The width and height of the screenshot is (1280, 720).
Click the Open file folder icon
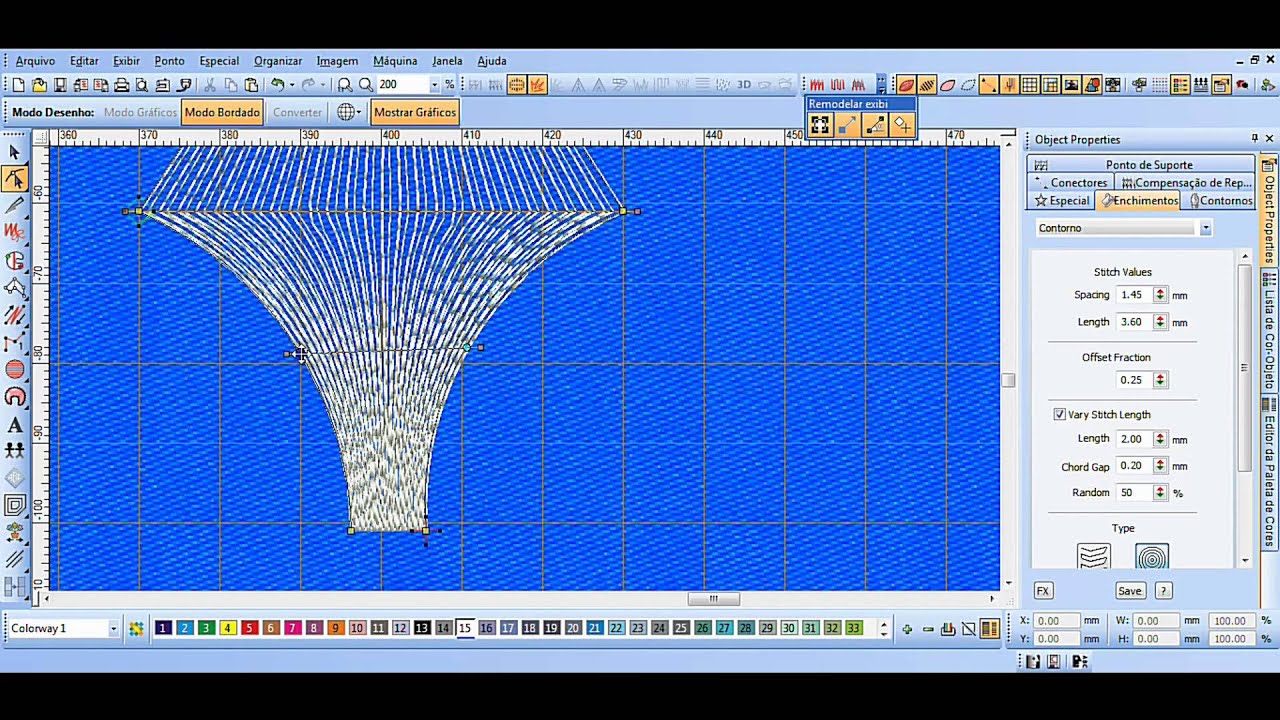pos(39,85)
